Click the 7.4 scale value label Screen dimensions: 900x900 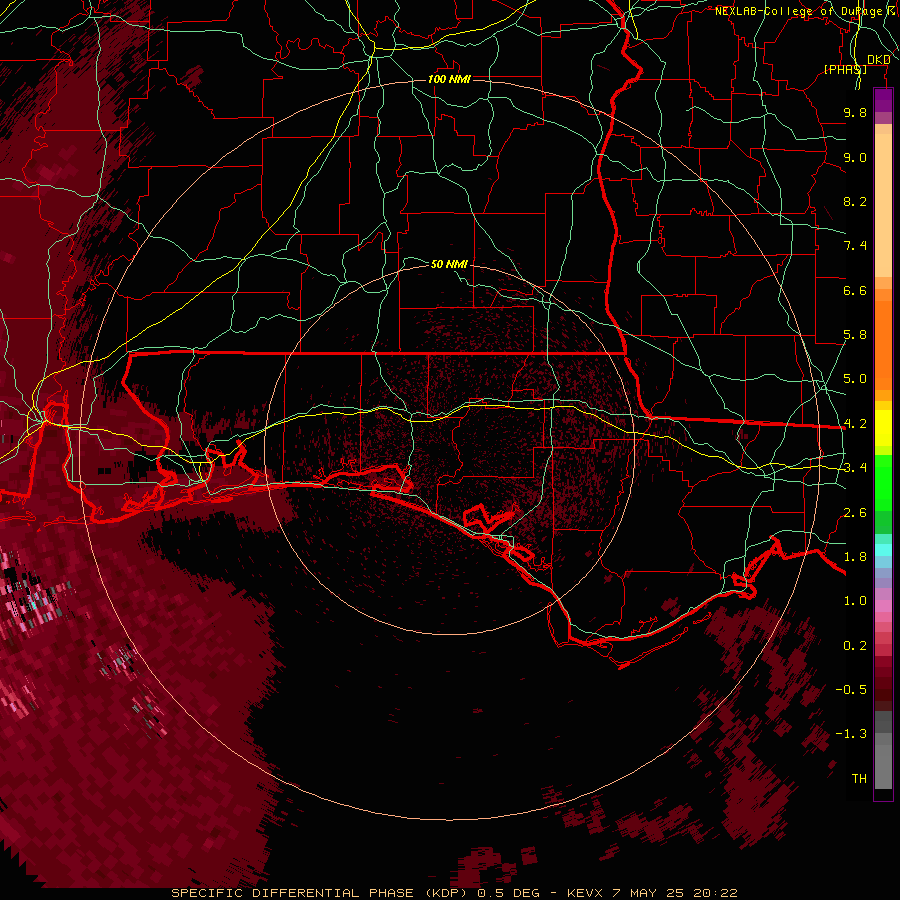pos(855,246)
